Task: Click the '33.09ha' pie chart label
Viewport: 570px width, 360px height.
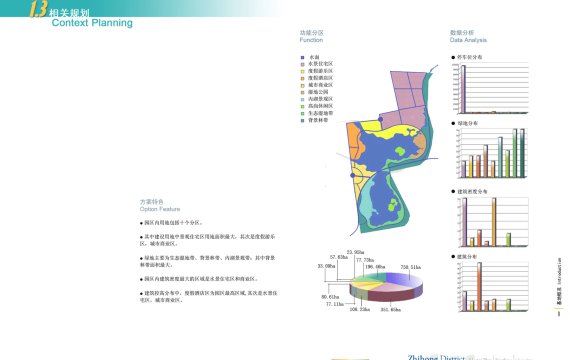Action: [326, 266]
